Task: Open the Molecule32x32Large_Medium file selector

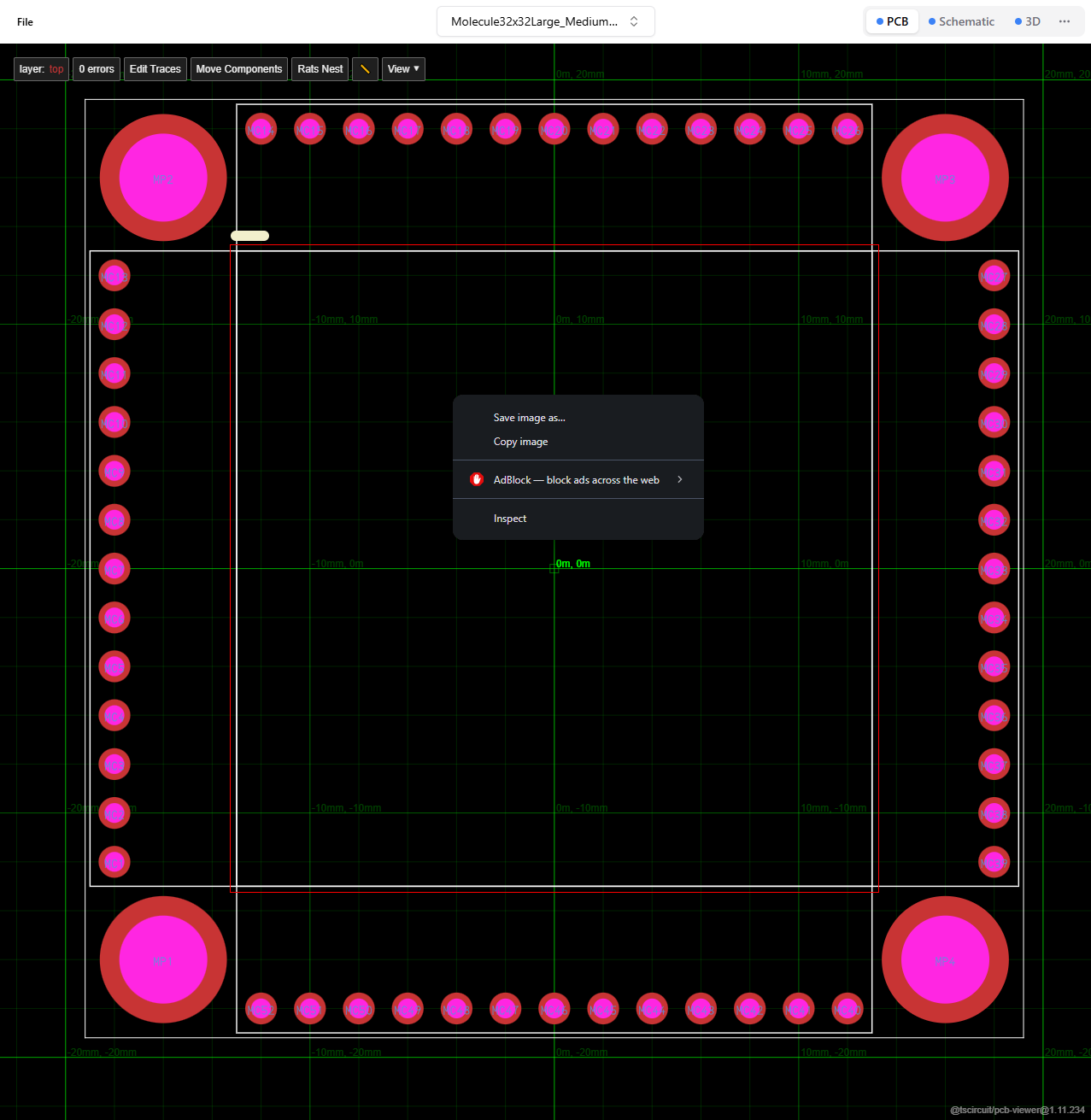Action: pyautogui.click(x=545, y=21)
